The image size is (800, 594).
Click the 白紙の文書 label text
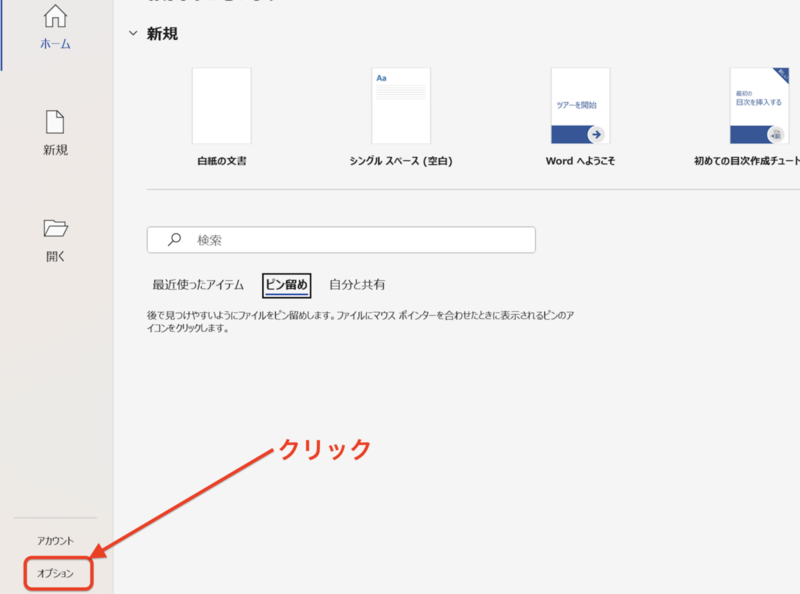221,161
